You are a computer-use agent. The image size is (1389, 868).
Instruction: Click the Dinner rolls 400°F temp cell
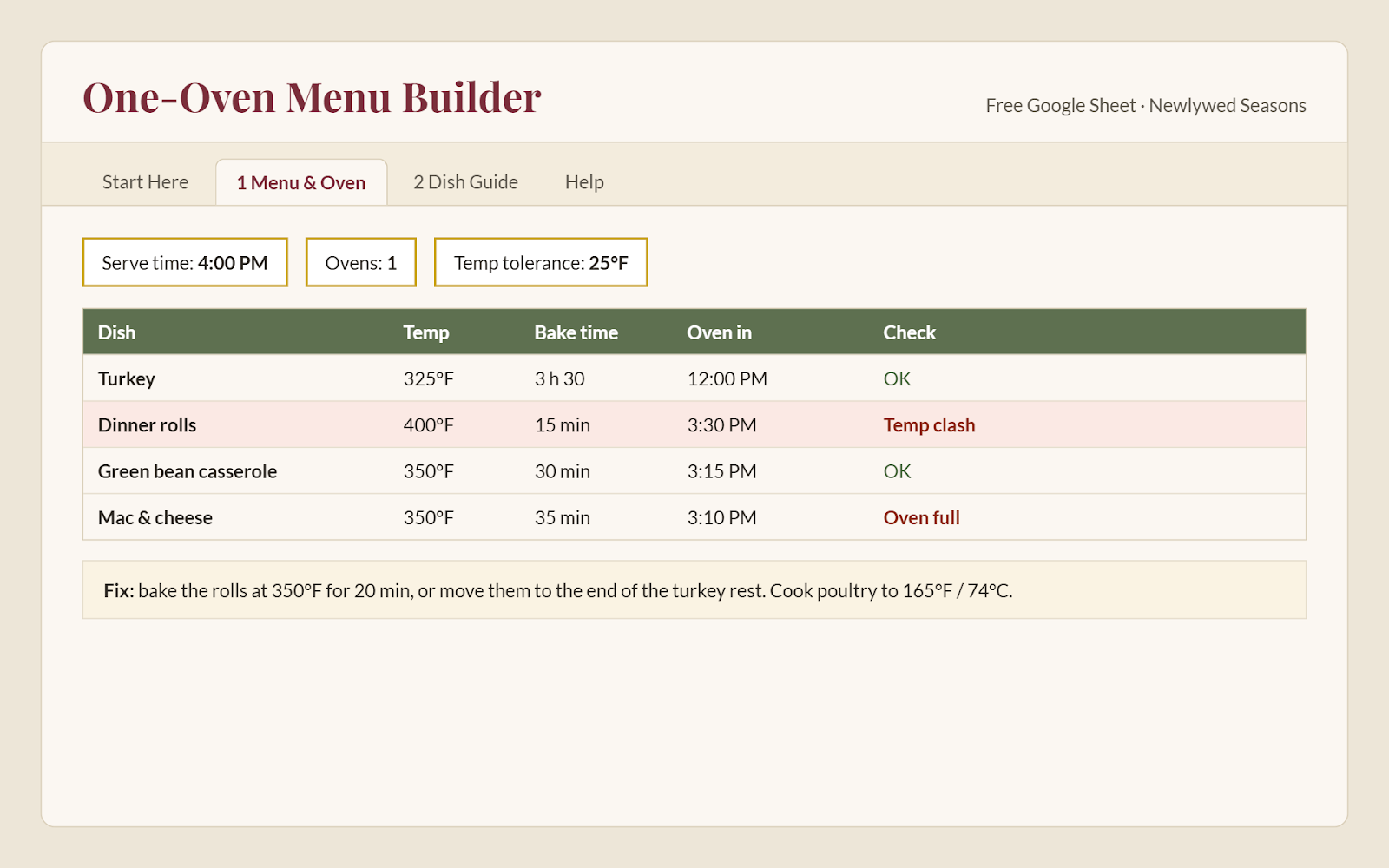coord(429,425)
